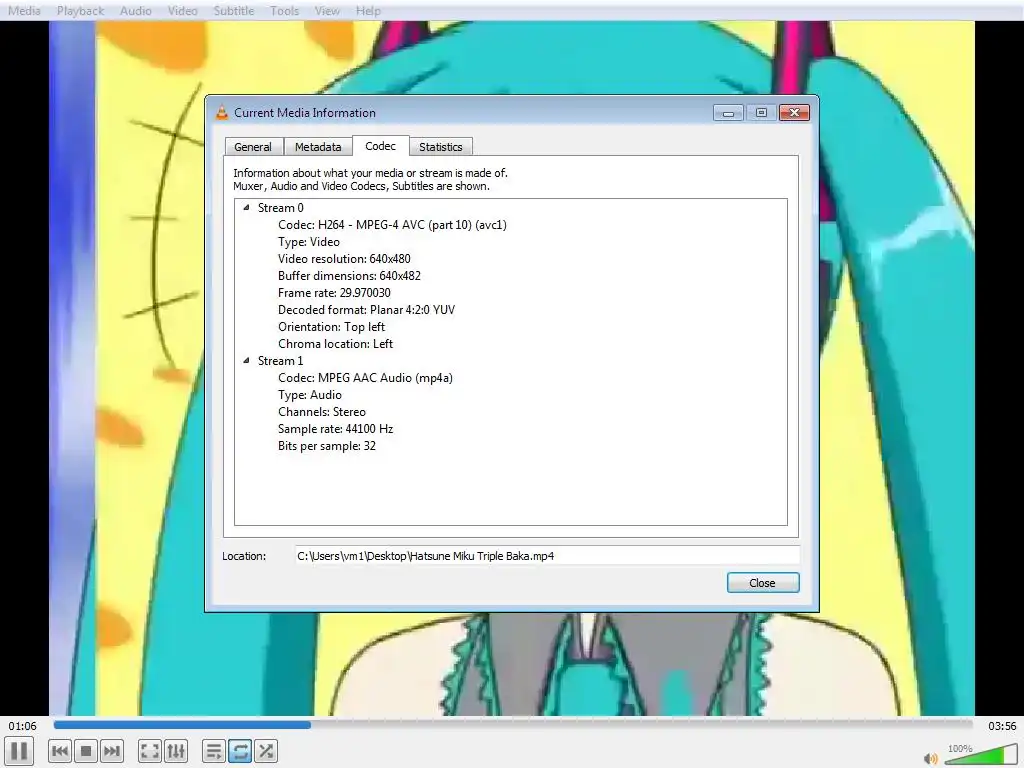
Task: Open the Audio menu
Action: click(136, 11)
